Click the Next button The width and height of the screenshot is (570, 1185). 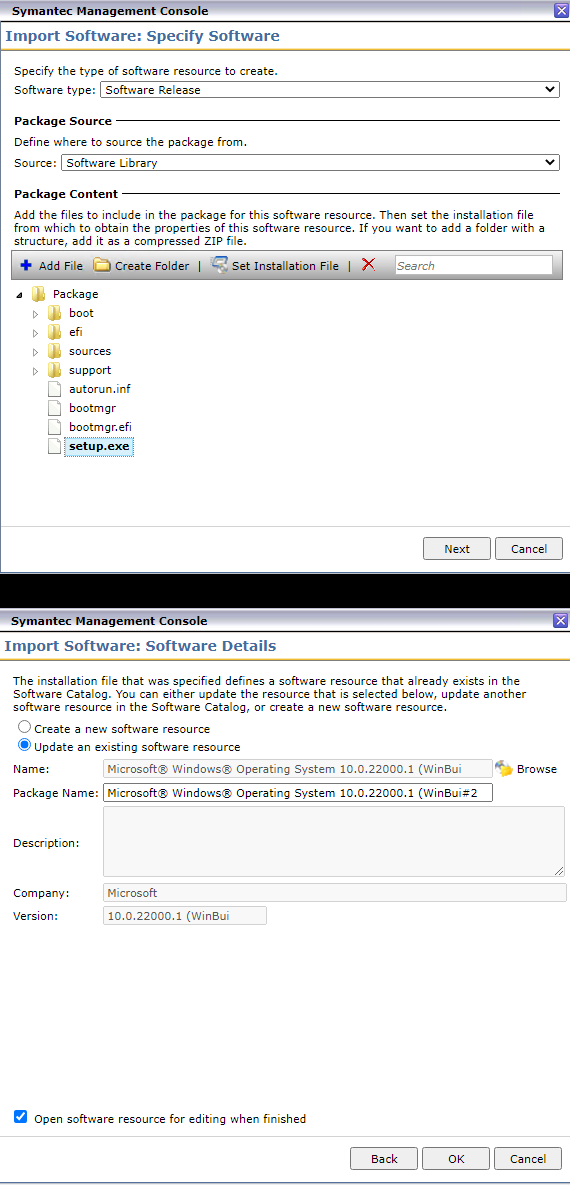pos(457,549)
